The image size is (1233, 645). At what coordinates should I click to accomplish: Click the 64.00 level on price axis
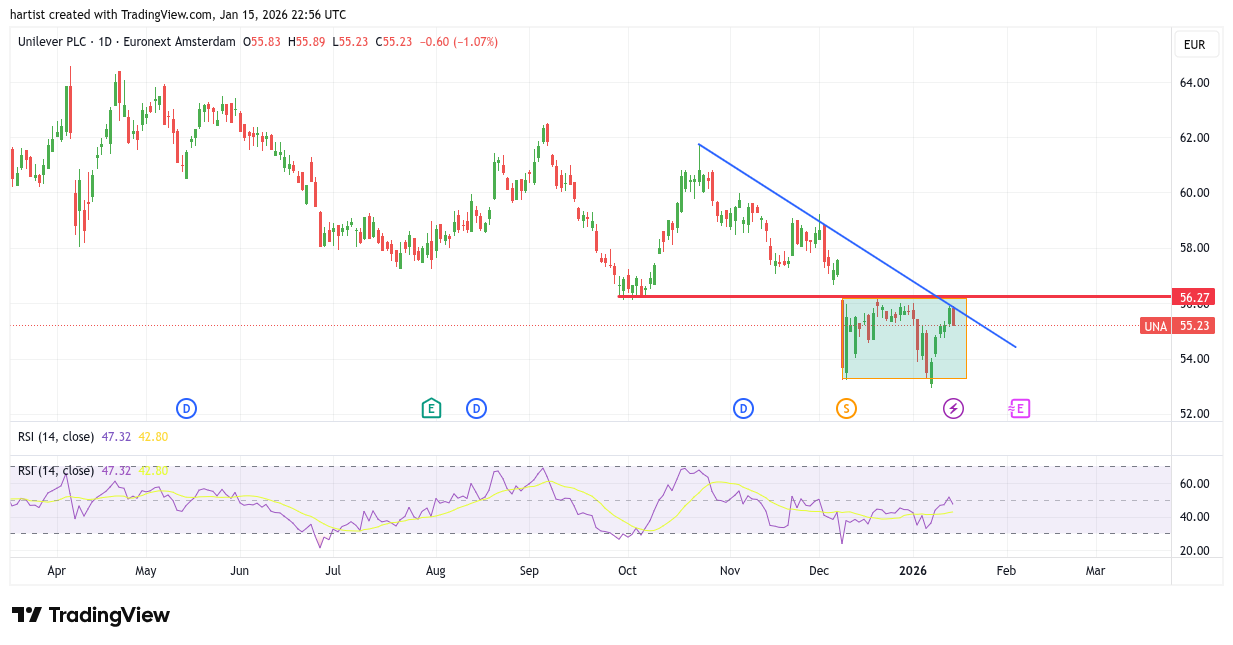pos(1194,83)
